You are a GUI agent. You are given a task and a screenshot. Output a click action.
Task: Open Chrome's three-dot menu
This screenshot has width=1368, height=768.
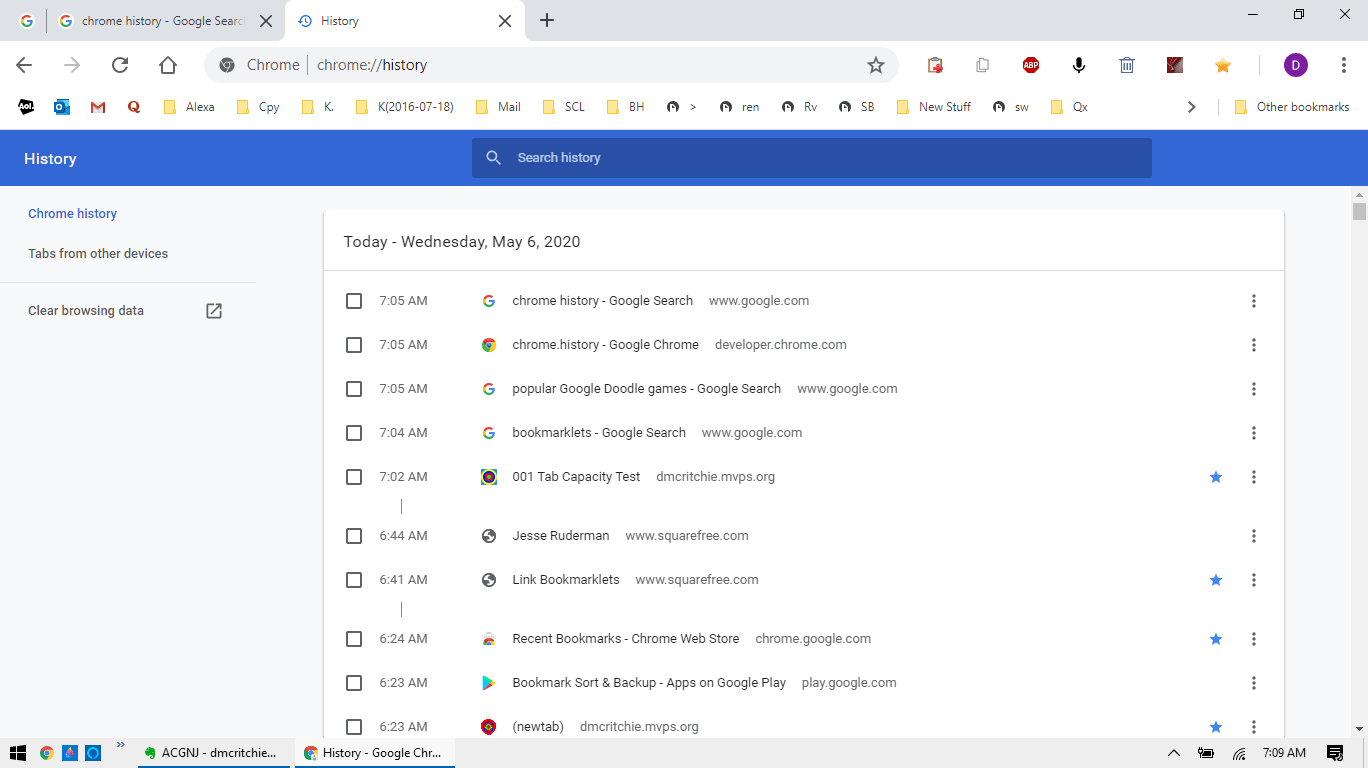pos(1344,65)
